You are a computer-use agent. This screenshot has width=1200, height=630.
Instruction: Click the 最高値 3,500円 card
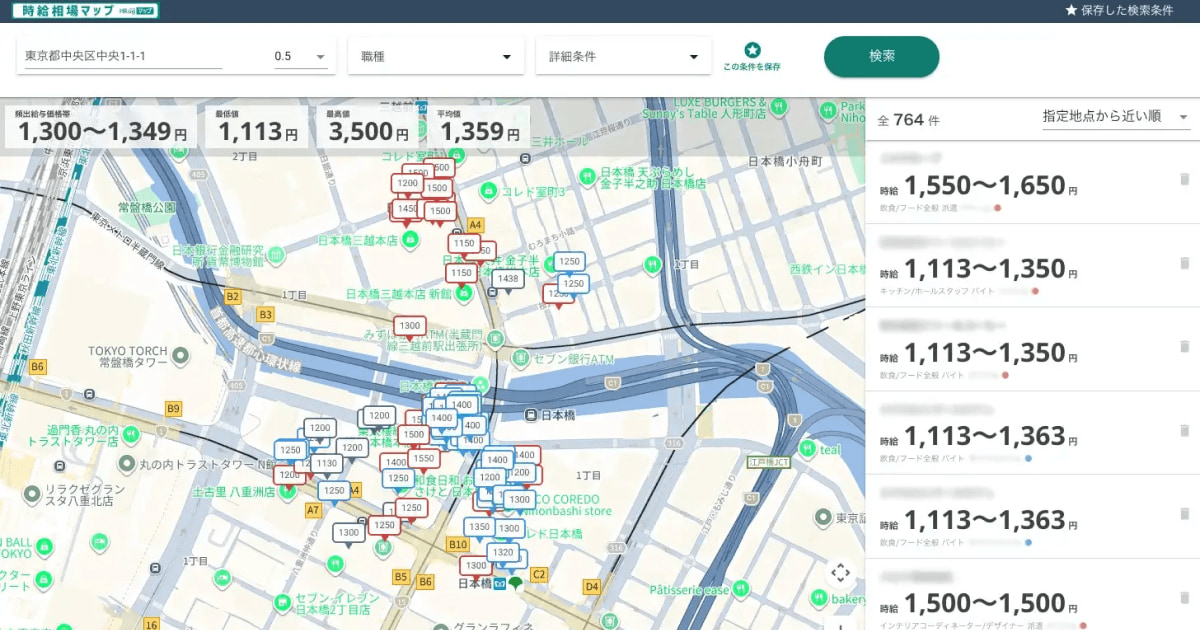pos(369,127)
